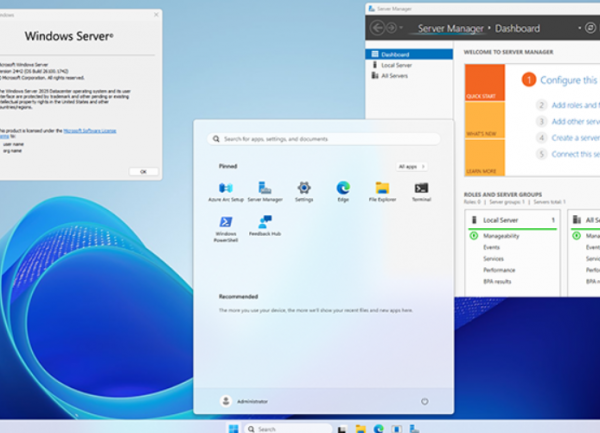Switch to Server Manager on the taskbar

coord(414,429)
